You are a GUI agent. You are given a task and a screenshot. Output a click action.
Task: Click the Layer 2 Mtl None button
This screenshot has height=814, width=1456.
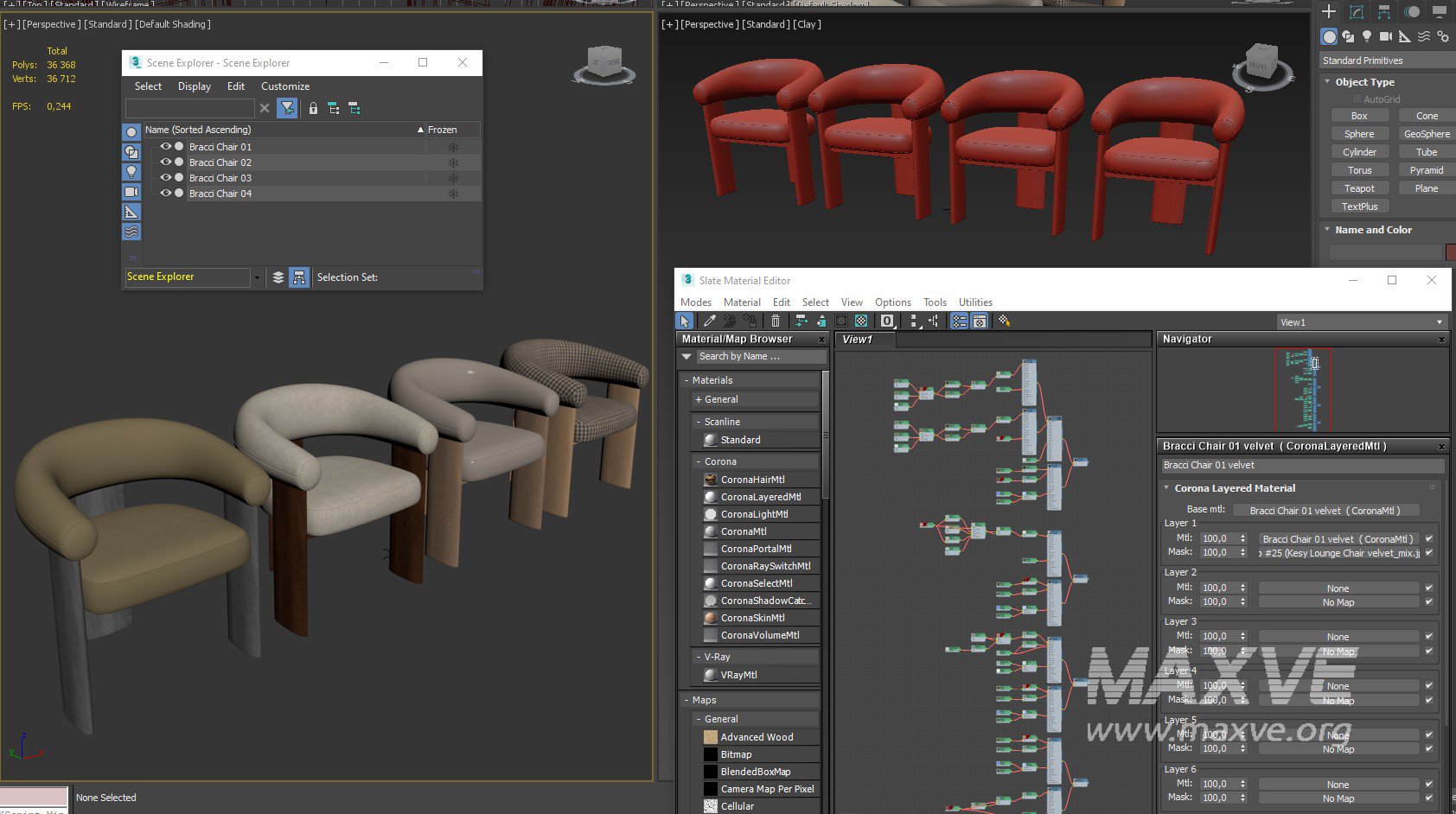pyautogui.click(x=1338, y=588)
